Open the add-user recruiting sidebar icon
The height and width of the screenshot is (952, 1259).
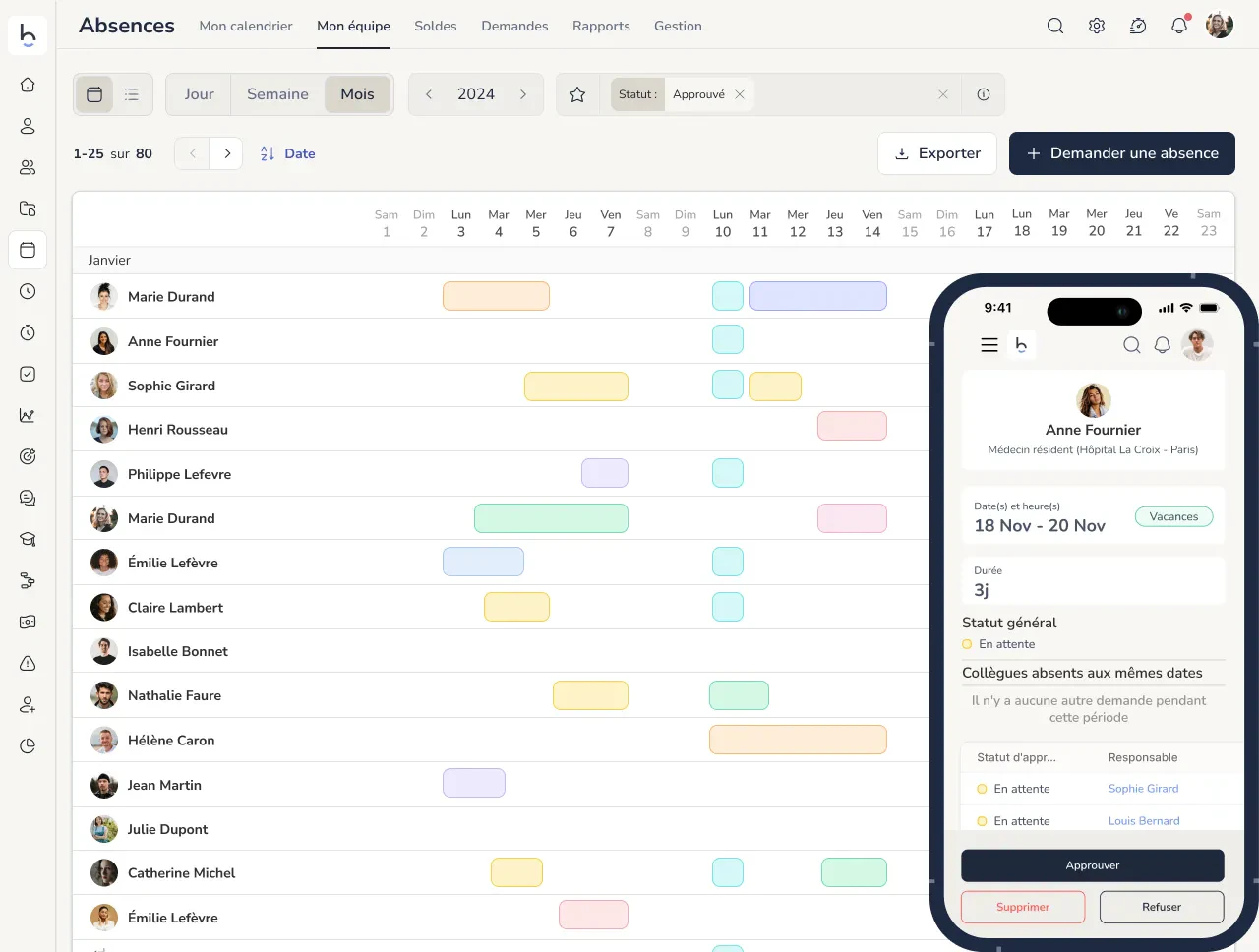(28, 704)
